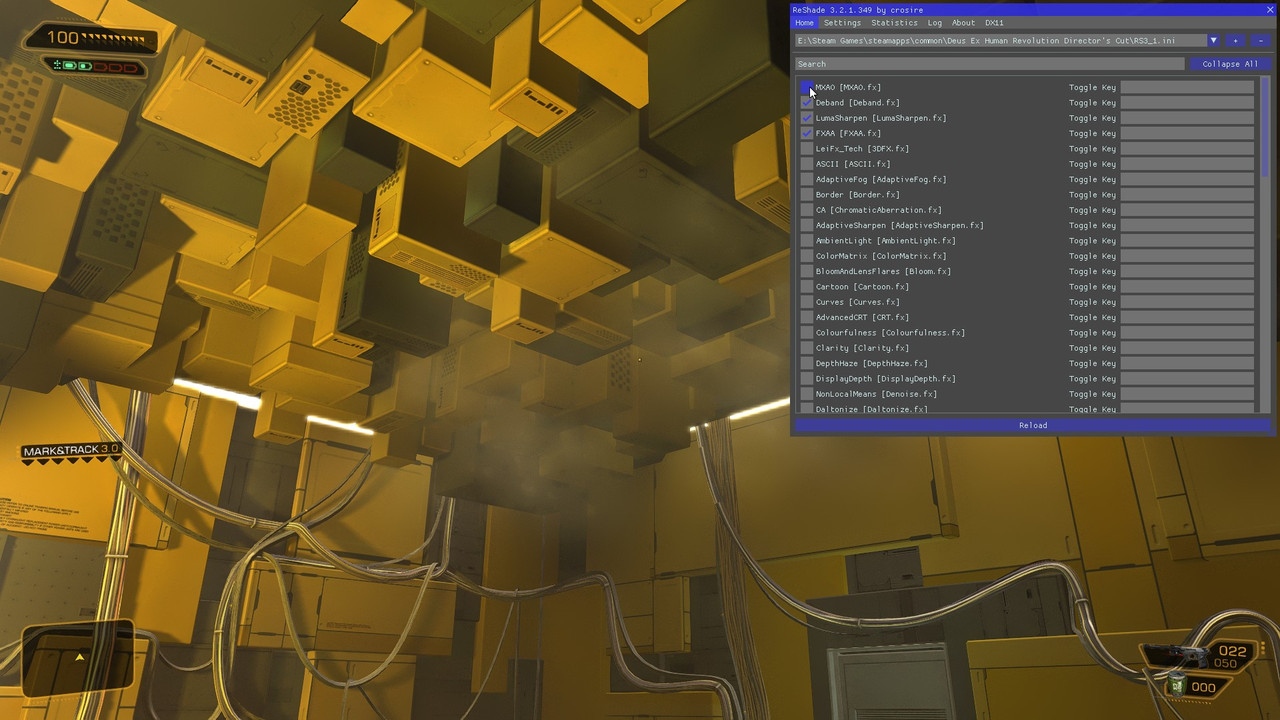Enable BloomAndLensFlares checkbox
Image resolution: width=1280 pixels, height=720 pixels.
tap(807, 271)
